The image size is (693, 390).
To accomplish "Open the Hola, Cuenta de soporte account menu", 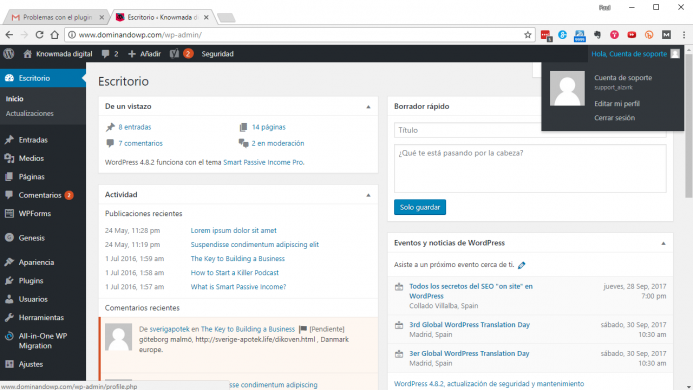I will pyautogui.click(x=635, y=54).
